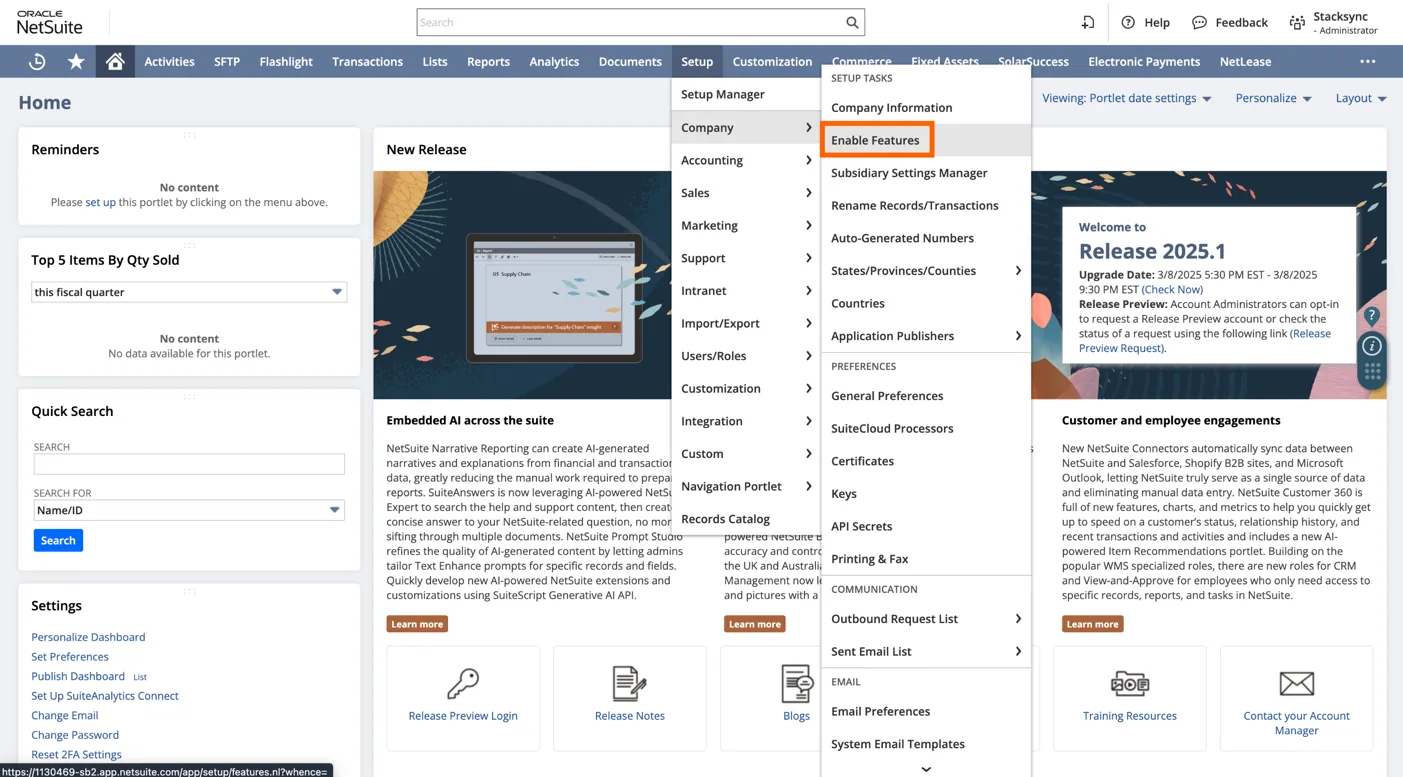Click the blue Search button

pyautogui.click(x=58, y=540)
